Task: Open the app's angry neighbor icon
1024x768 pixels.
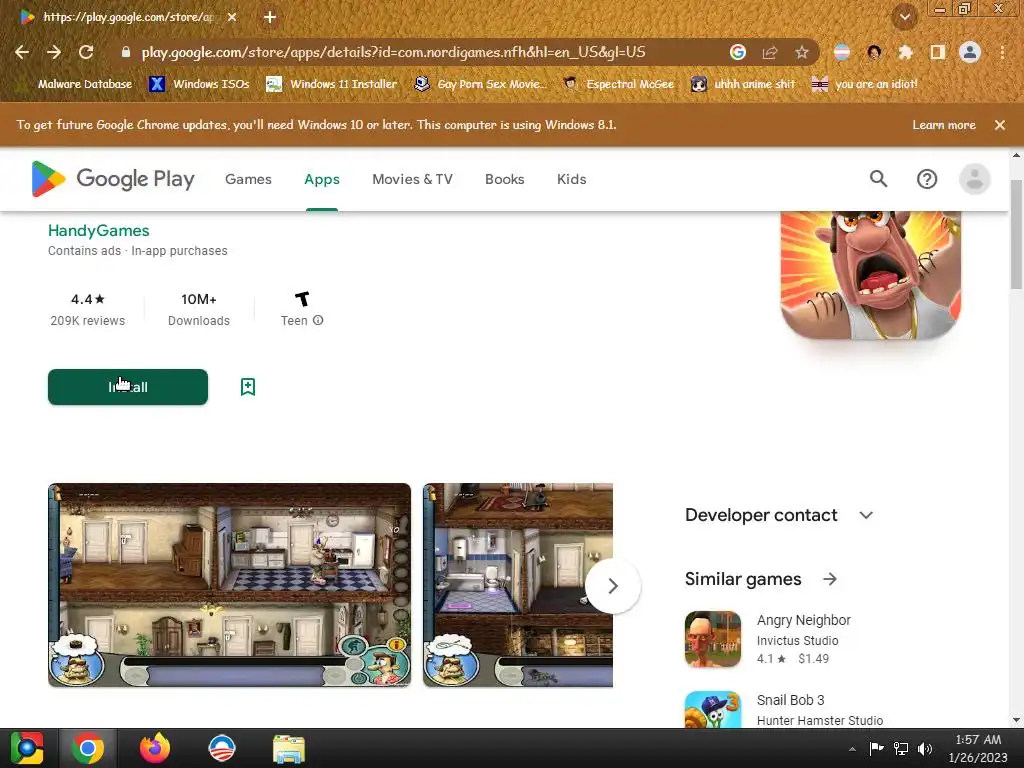Action: [871, 274]
